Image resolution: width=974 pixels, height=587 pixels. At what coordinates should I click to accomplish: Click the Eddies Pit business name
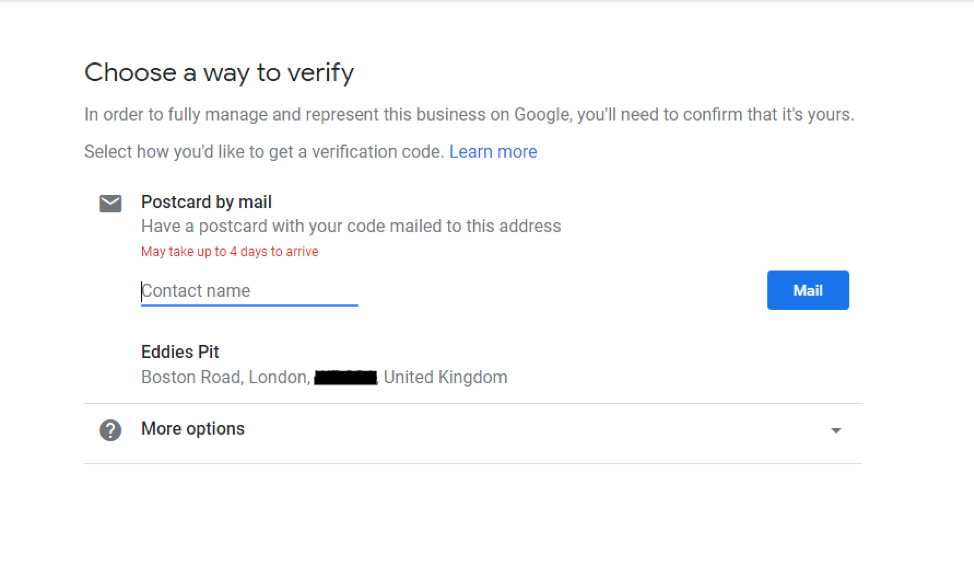coord(180,352)
